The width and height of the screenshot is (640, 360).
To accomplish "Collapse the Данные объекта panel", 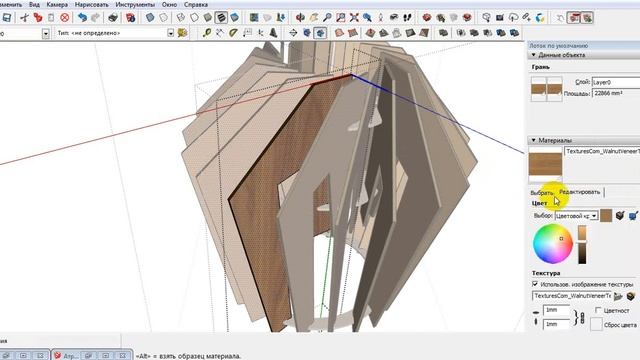I will click(x=533, y=55).
